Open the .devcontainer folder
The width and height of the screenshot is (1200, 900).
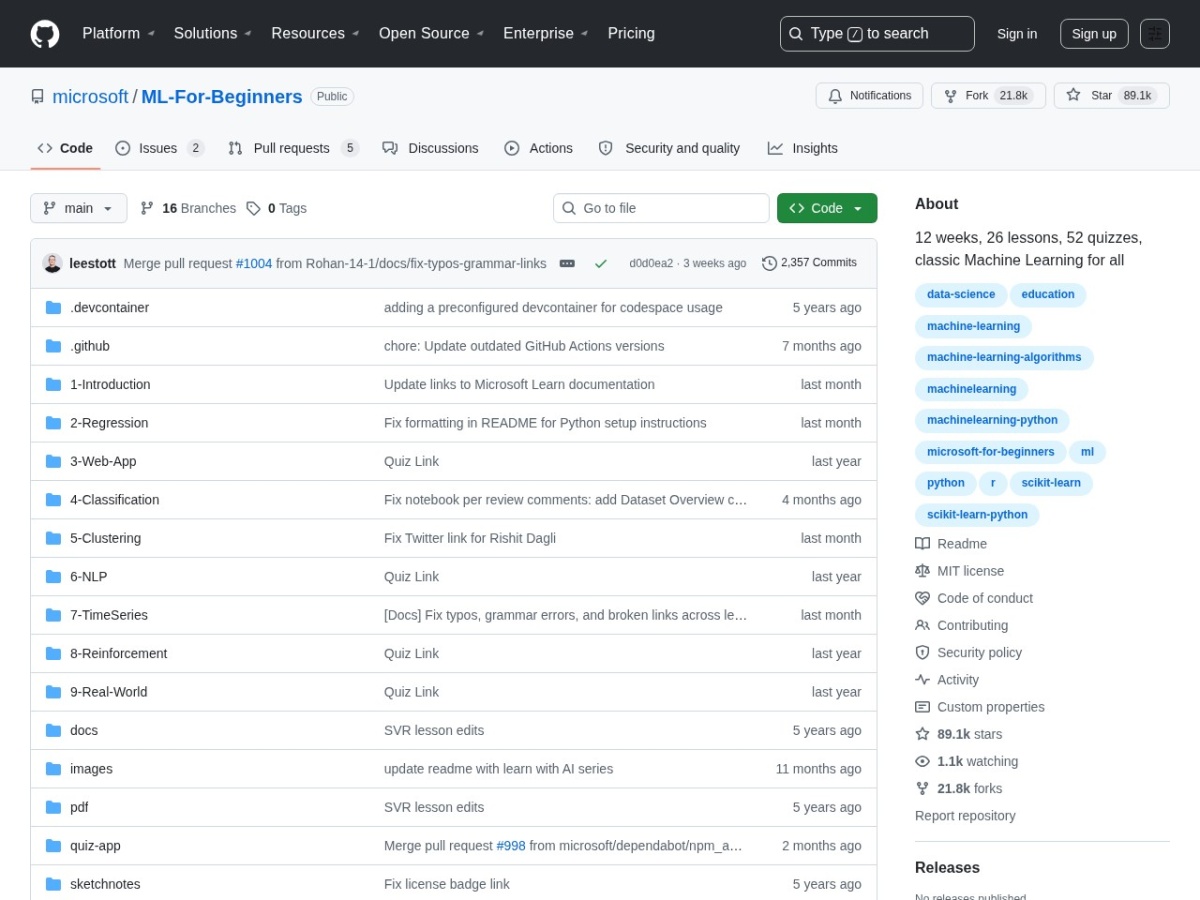109,307
